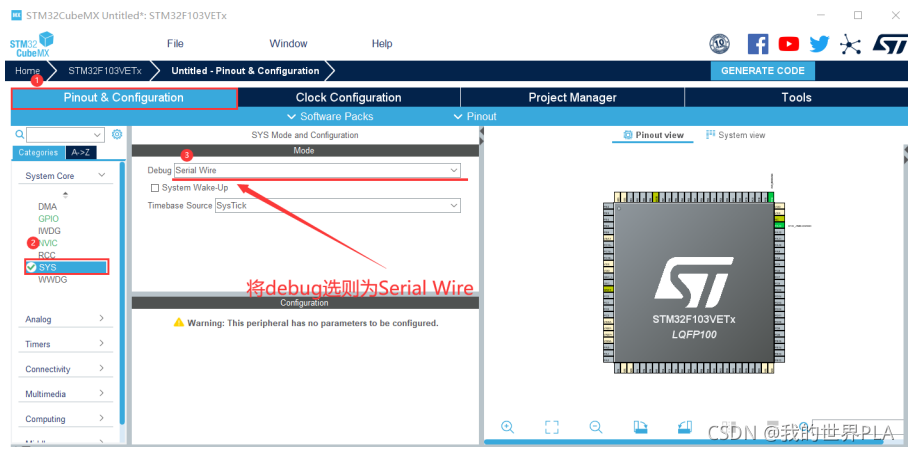Click the categories list vertical scrollbar
Viewport: 910px width, 451px height.
[122, 293]
